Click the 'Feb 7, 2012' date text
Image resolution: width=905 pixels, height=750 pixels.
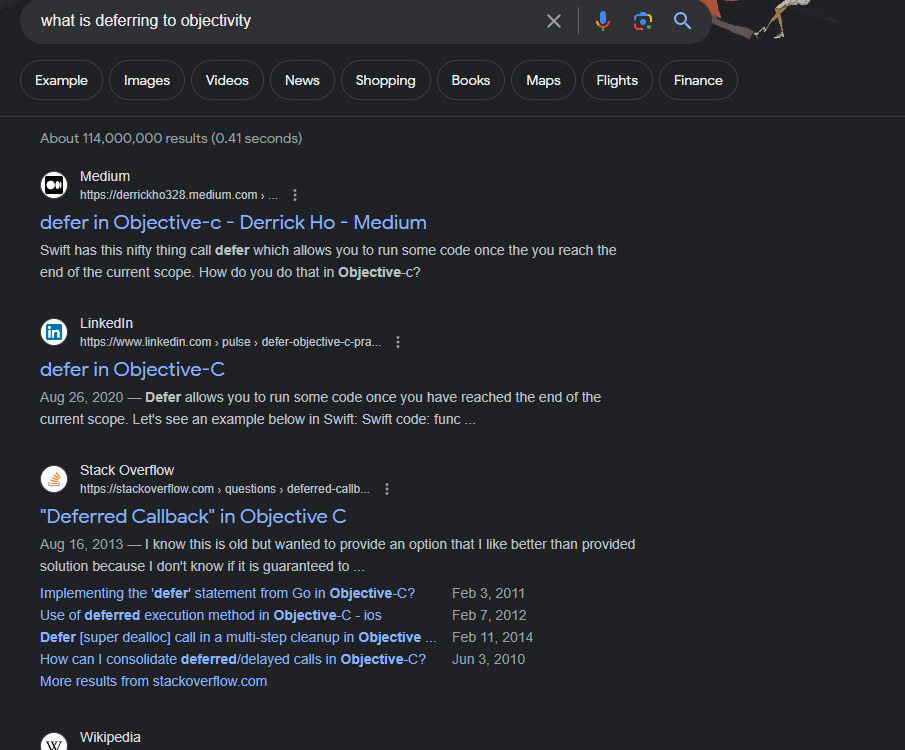click(x=489, y=615)
